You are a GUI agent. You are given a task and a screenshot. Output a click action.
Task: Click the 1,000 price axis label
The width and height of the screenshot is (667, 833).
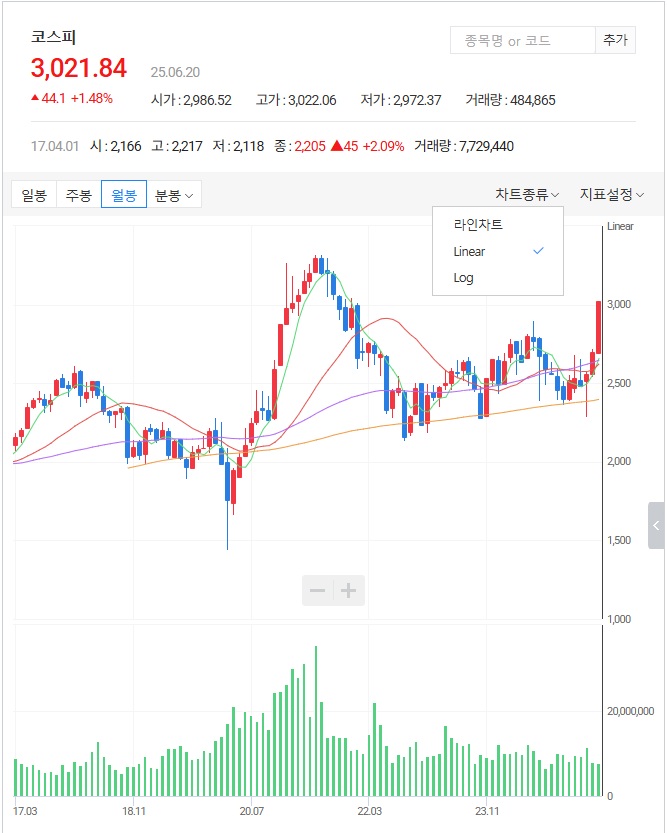click(619, 619)
